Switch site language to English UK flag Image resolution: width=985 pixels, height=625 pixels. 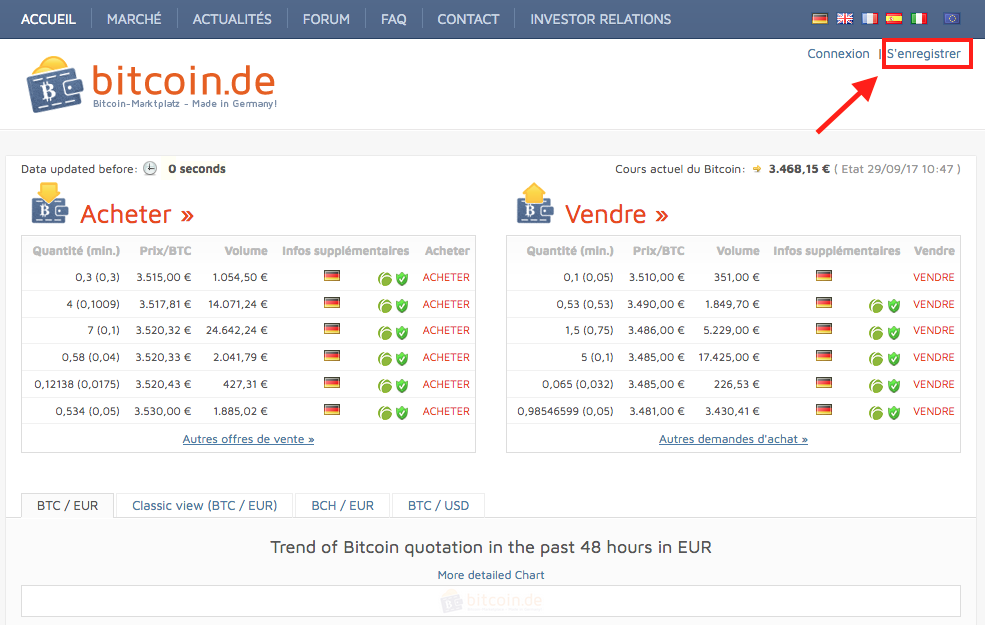[x=845, y=19]
